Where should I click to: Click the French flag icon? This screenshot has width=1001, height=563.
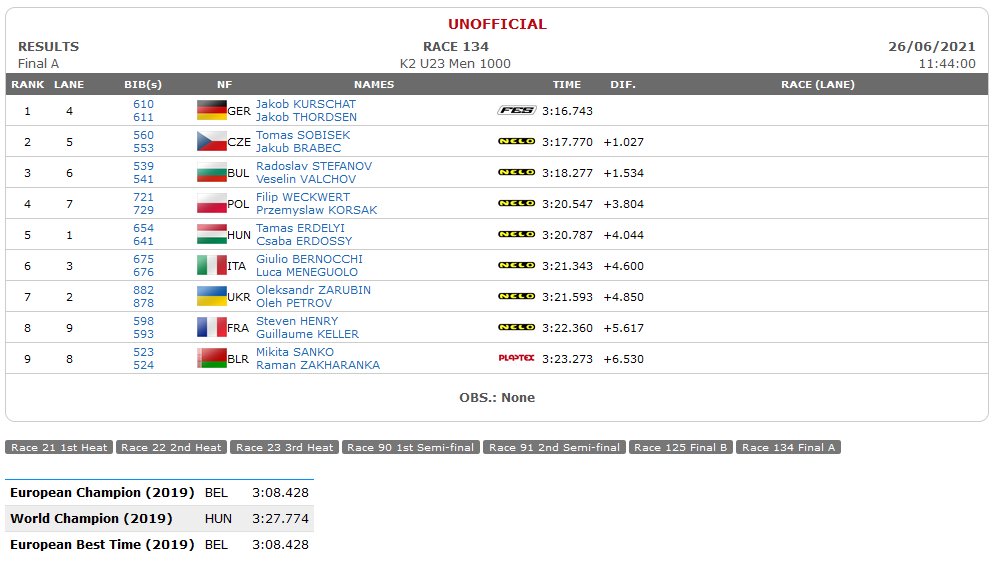[x=211, y=327]
